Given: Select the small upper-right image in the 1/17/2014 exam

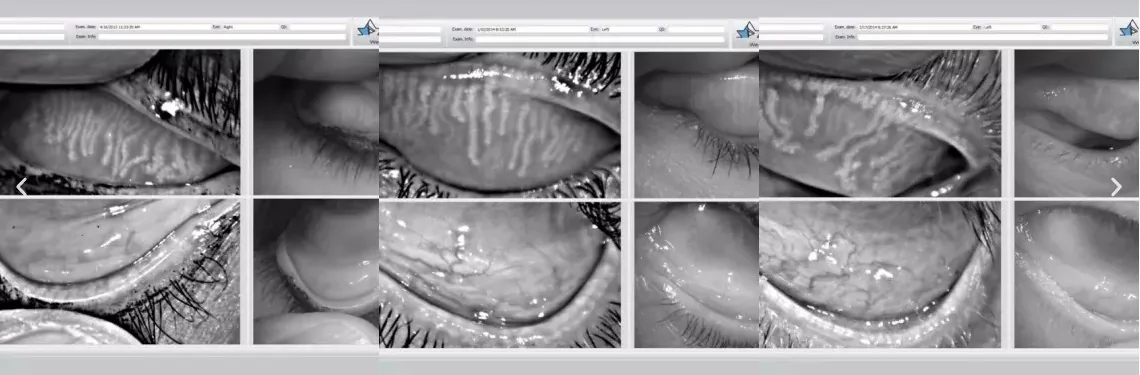Looking at the screenshot, I should click(1077, 124).
